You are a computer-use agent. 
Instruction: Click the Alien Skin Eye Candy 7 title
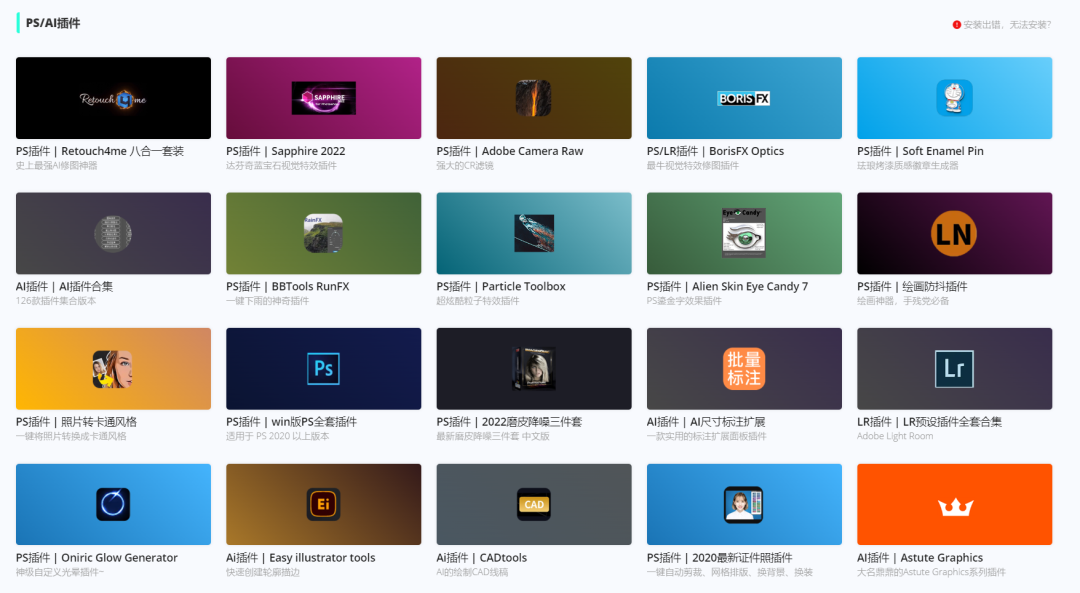click(727, 287)
